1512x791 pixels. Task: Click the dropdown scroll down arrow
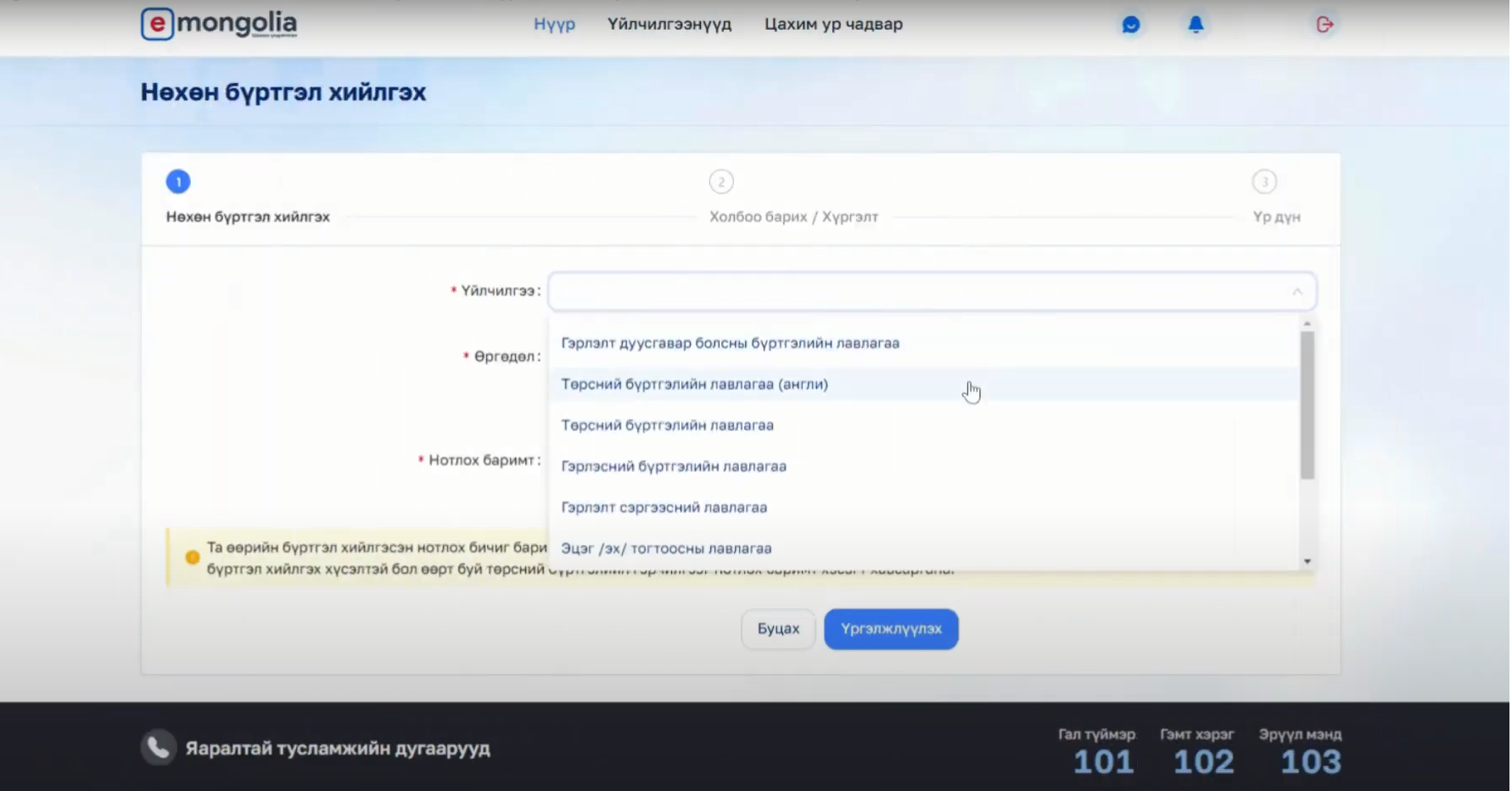(1309, 563)
